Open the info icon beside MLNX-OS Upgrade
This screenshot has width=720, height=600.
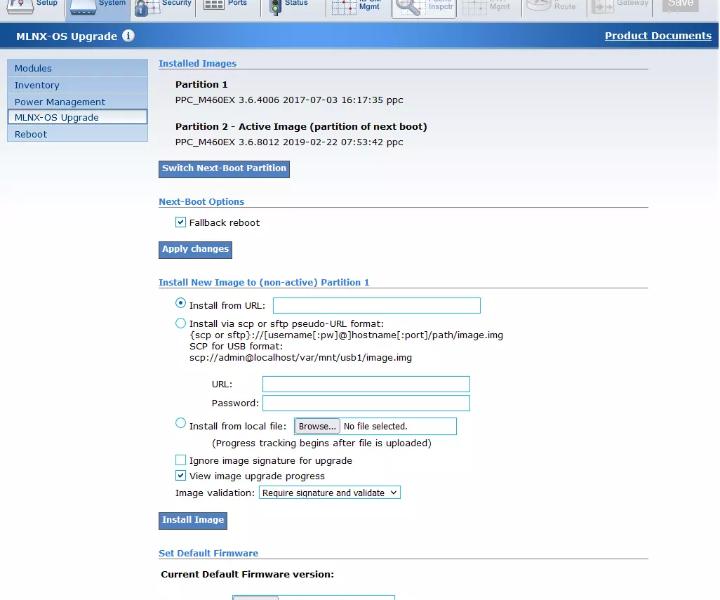point(128,36)
